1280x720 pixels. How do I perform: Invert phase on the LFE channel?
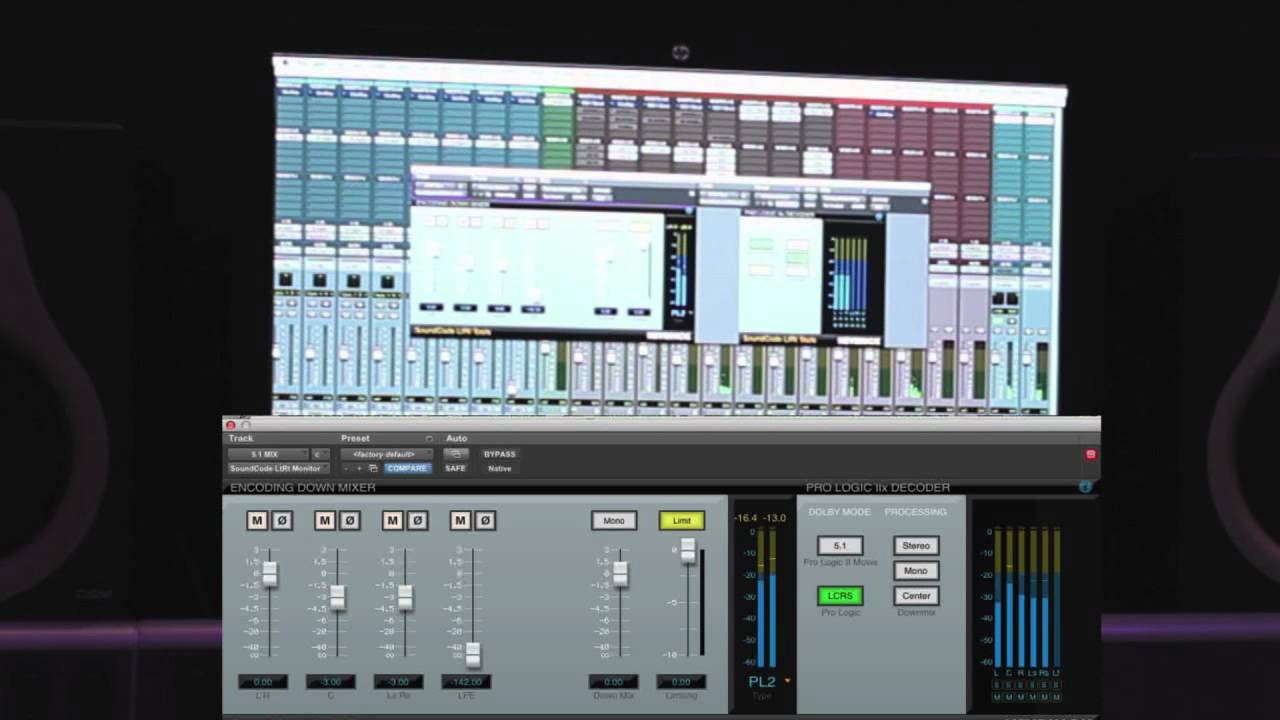coord(485,520)
